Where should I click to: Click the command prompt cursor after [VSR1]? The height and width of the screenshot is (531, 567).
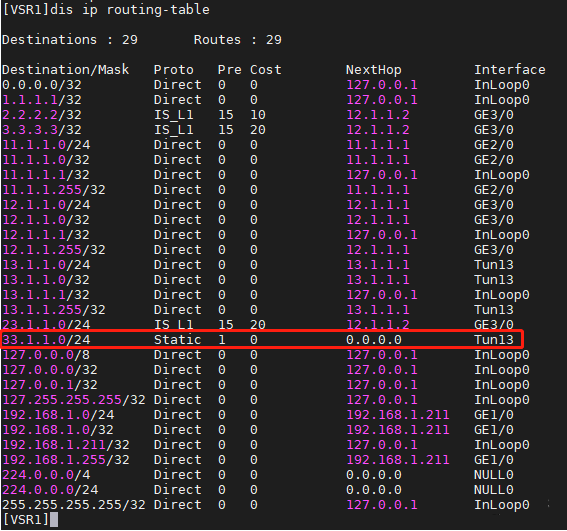tap(54, 519)
